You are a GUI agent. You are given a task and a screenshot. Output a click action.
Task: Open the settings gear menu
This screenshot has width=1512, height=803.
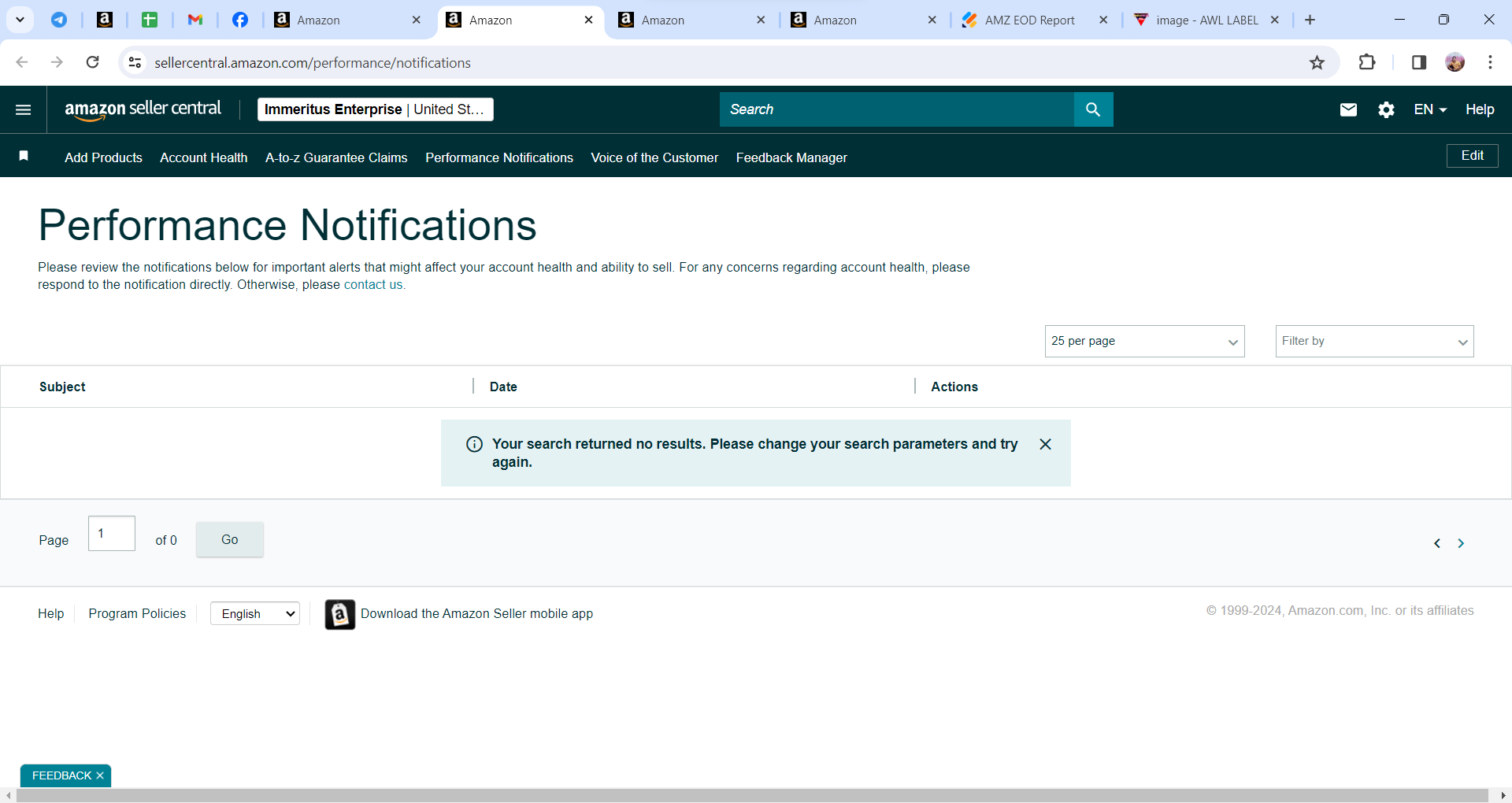click(x=1387, y=109)
